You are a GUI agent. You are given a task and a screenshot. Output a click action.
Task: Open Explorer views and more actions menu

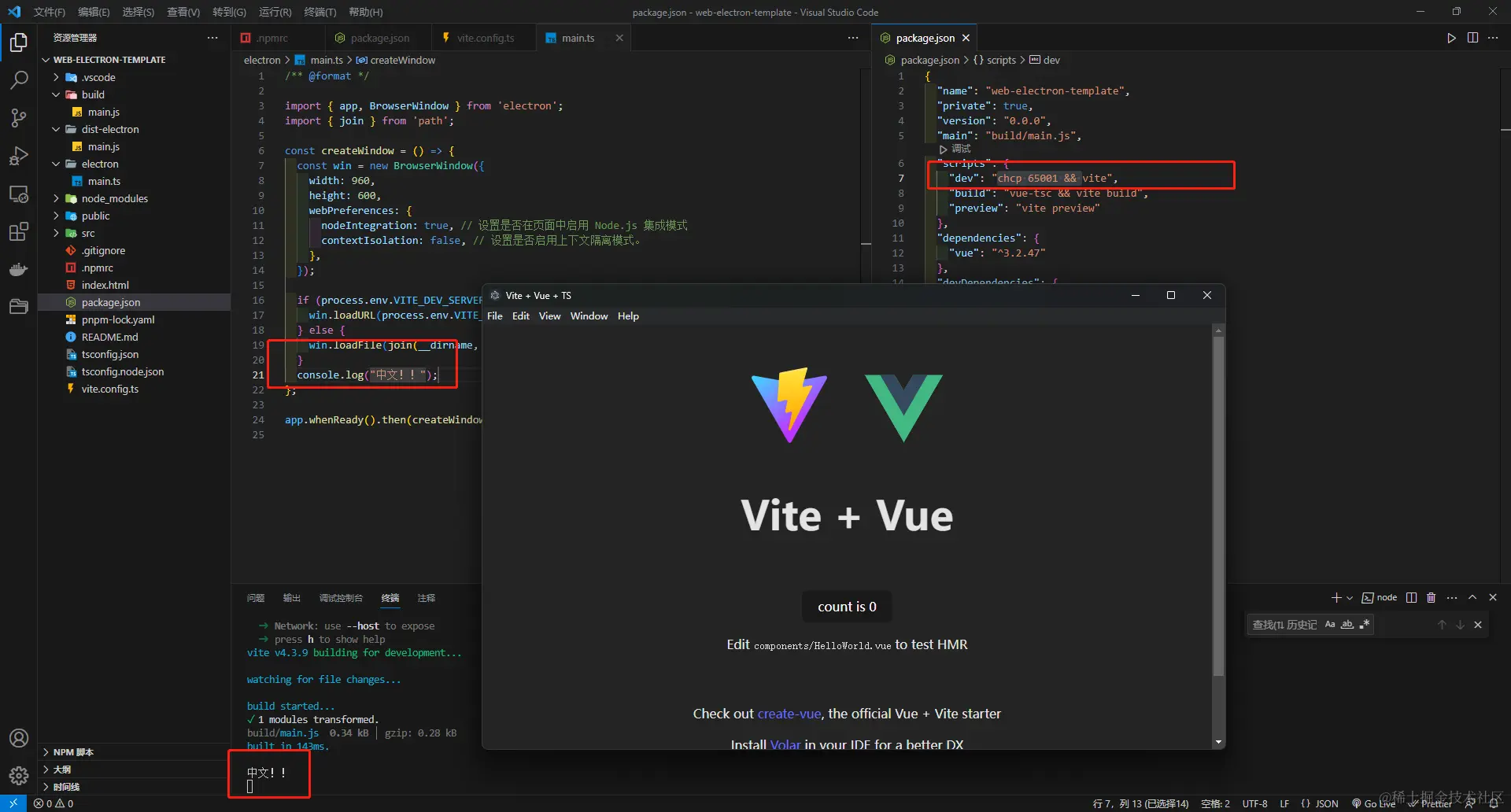coord(212,38)
